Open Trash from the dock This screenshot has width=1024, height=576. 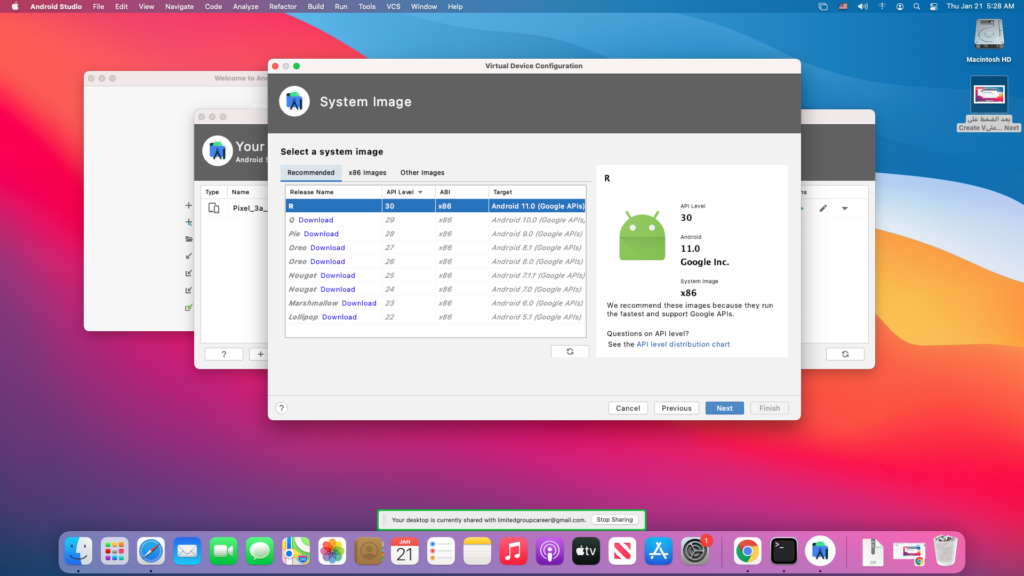pos(945,551)
